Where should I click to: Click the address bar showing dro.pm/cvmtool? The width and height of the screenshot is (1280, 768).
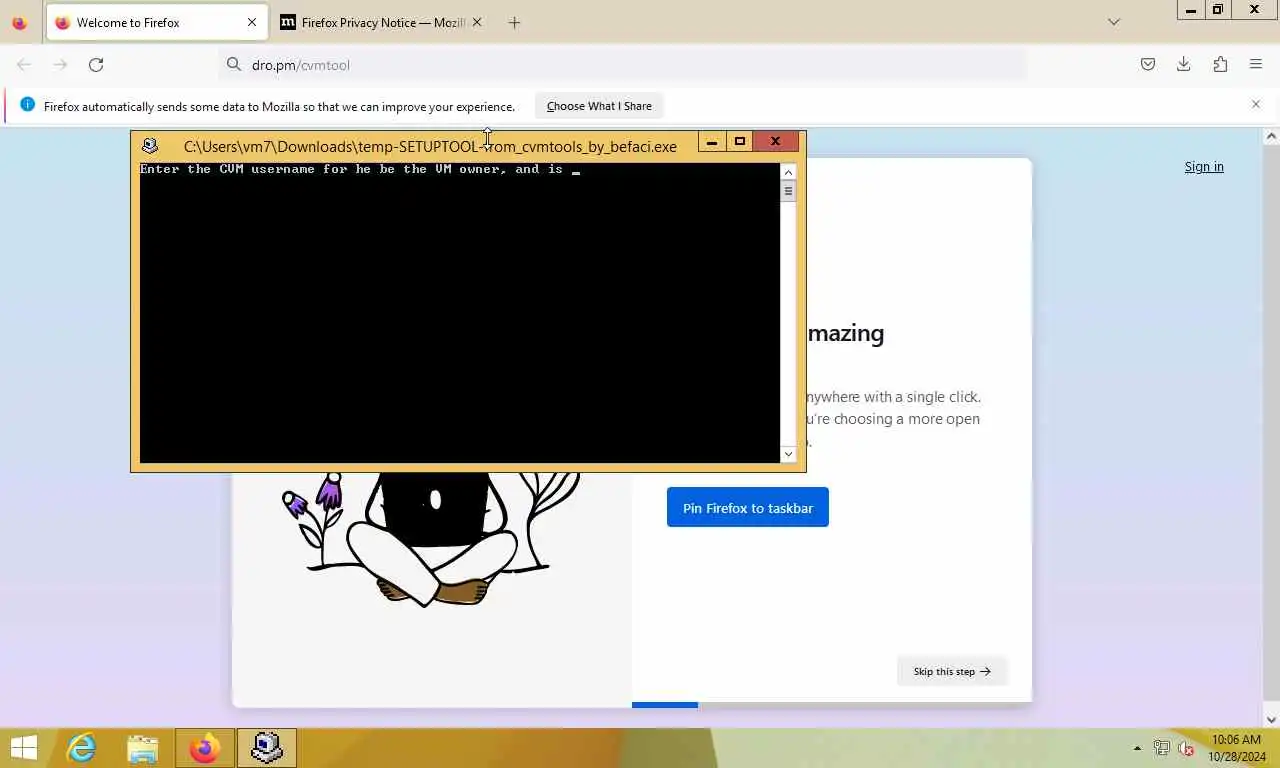pos(622,65)
